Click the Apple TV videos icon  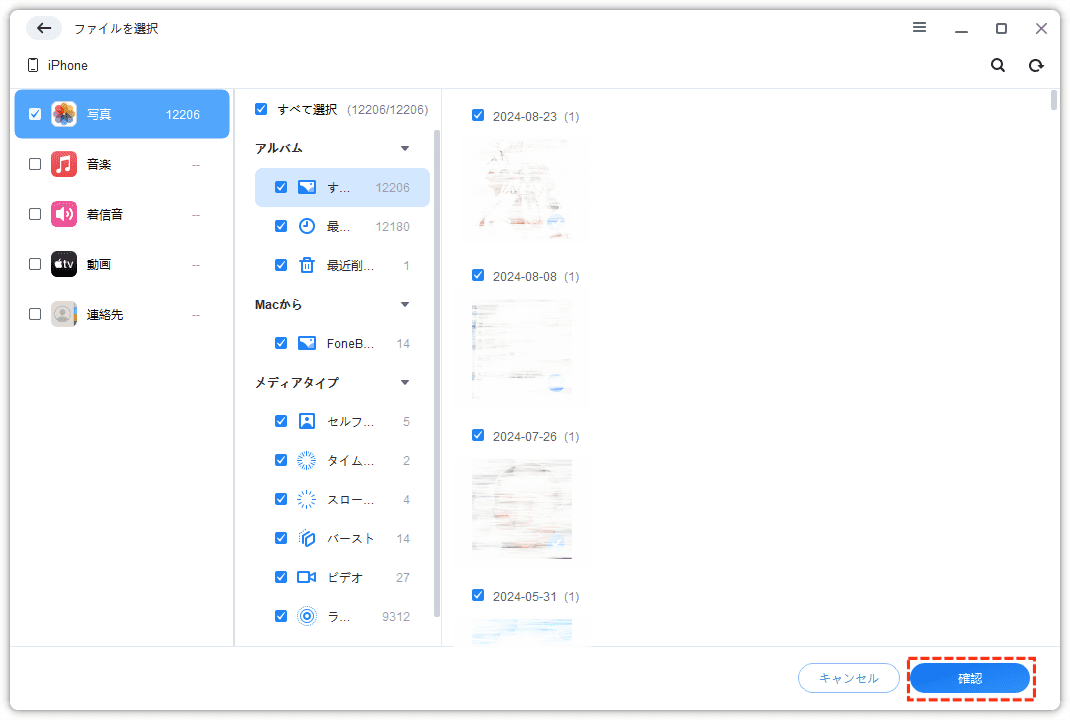pos(64,264)
